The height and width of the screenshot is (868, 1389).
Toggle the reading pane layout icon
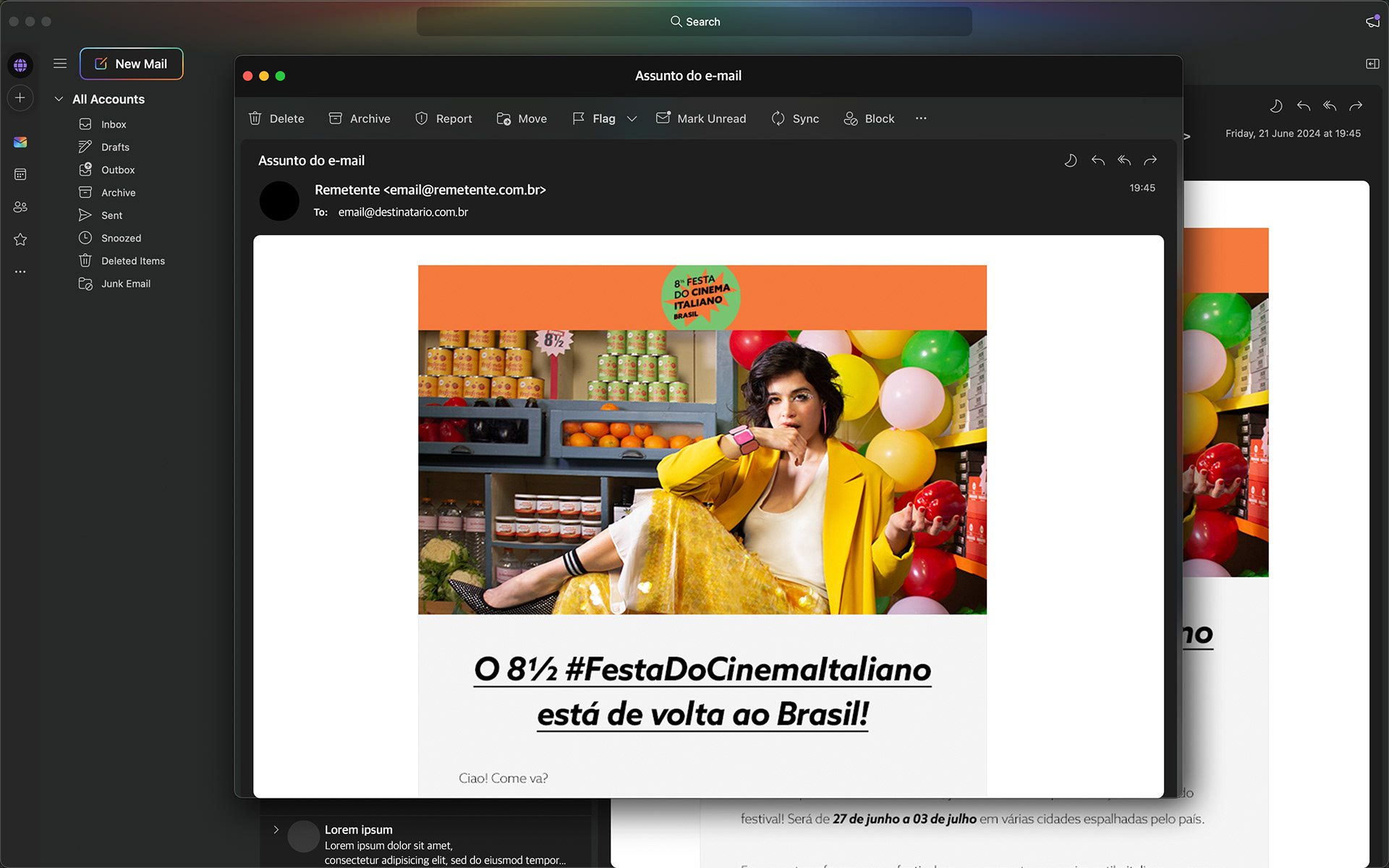(1372, 64)
